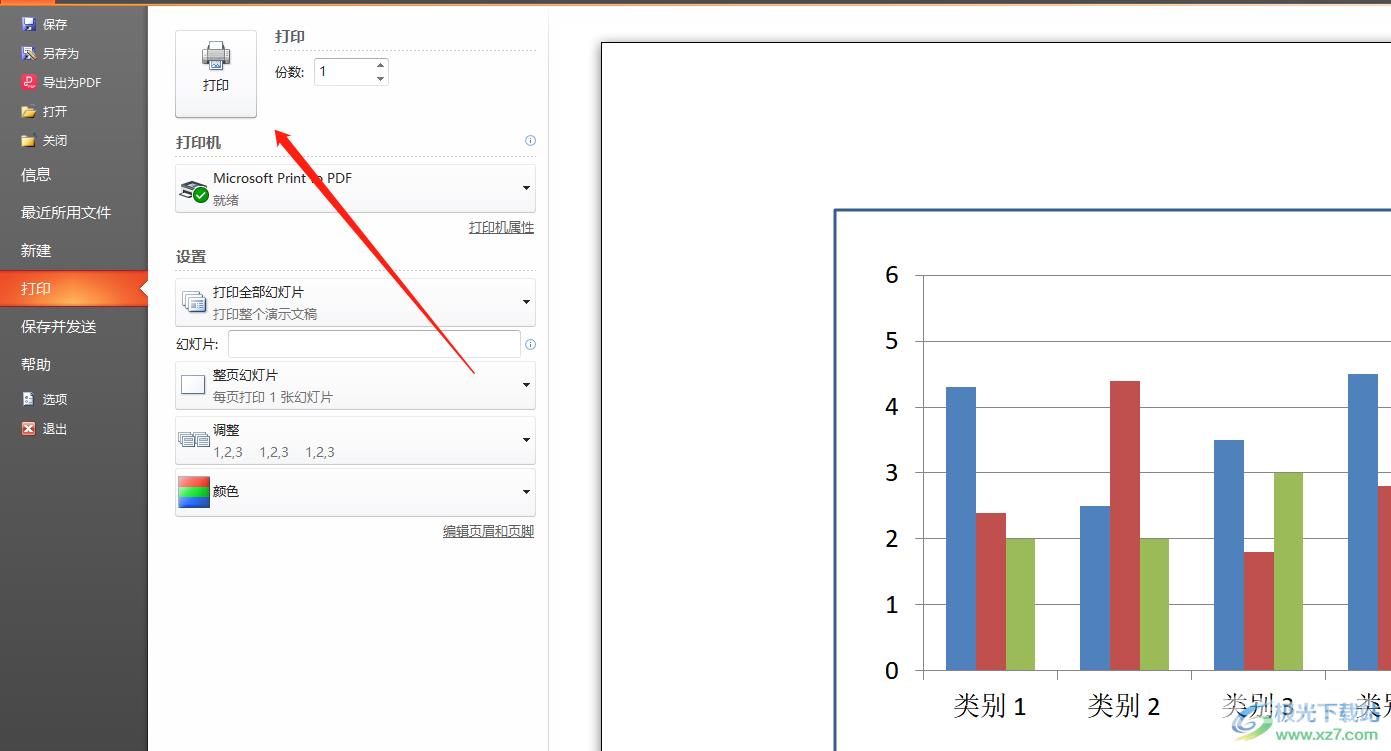The height and width of the screenshot is (751, 1391).
Task: Click the green bar of 类别 3 in preview
Action: (1288, 571)
